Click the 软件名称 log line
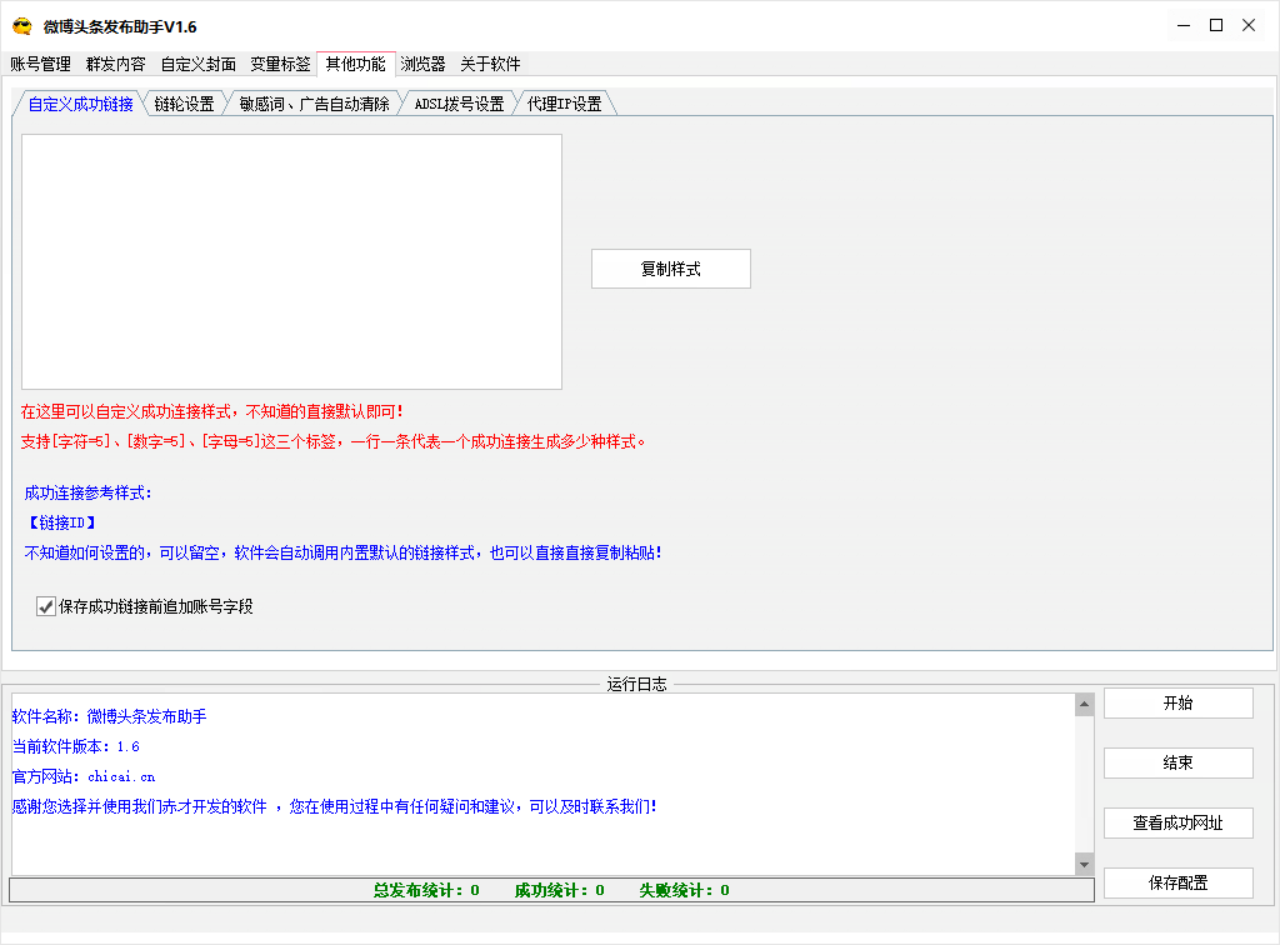This screenshot has height=945, width=1280. click(110, 716)
